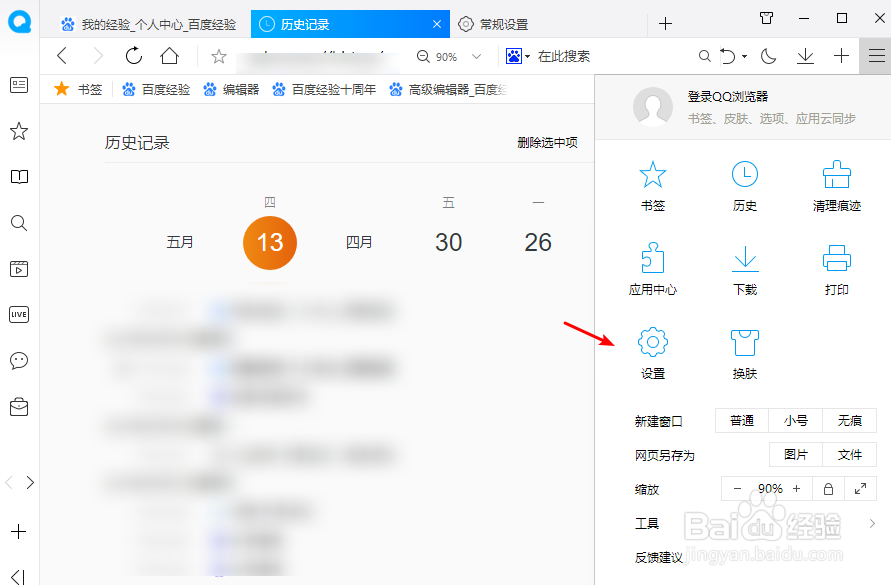Click + to increase page zoom
The height and width of the screenshot is (585, 891).
795,489
